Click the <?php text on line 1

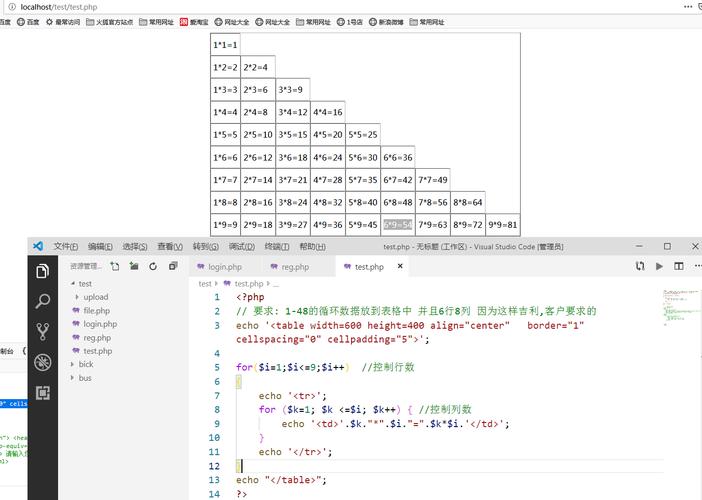250,297
